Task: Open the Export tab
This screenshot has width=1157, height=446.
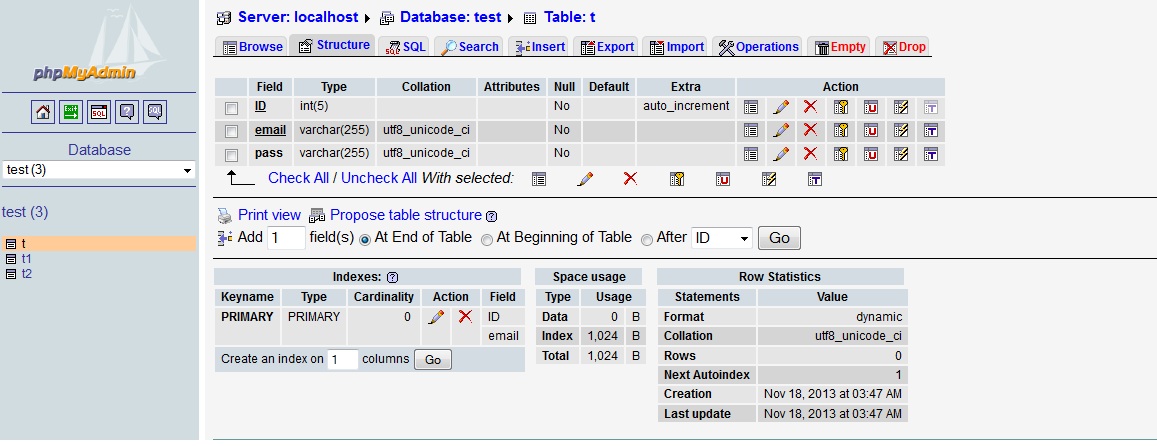Action: click(607, 47)
